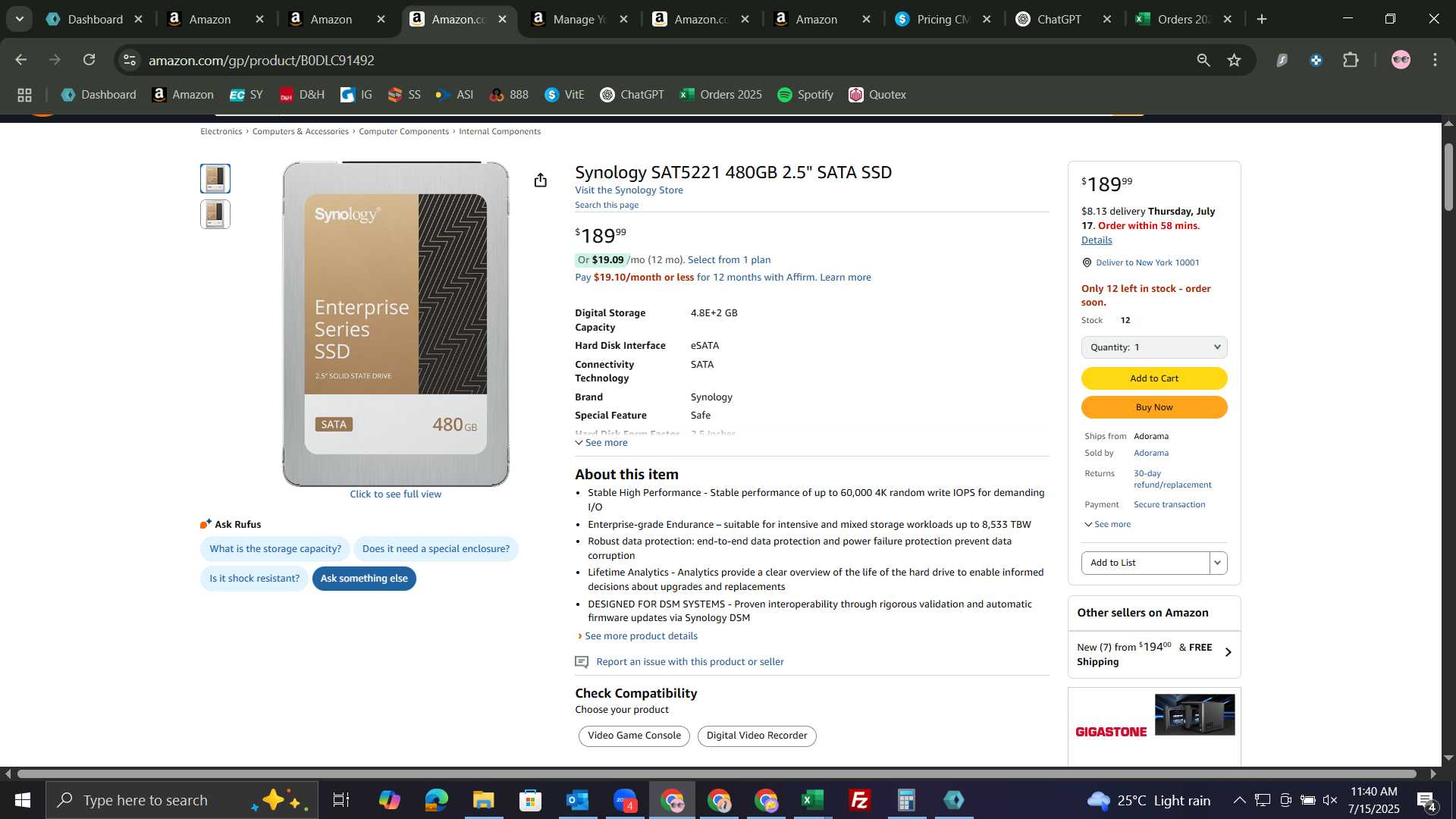1456x819 pixels.
Task: Click the main SSD image for full view
Action: click(x=396, y=325)
